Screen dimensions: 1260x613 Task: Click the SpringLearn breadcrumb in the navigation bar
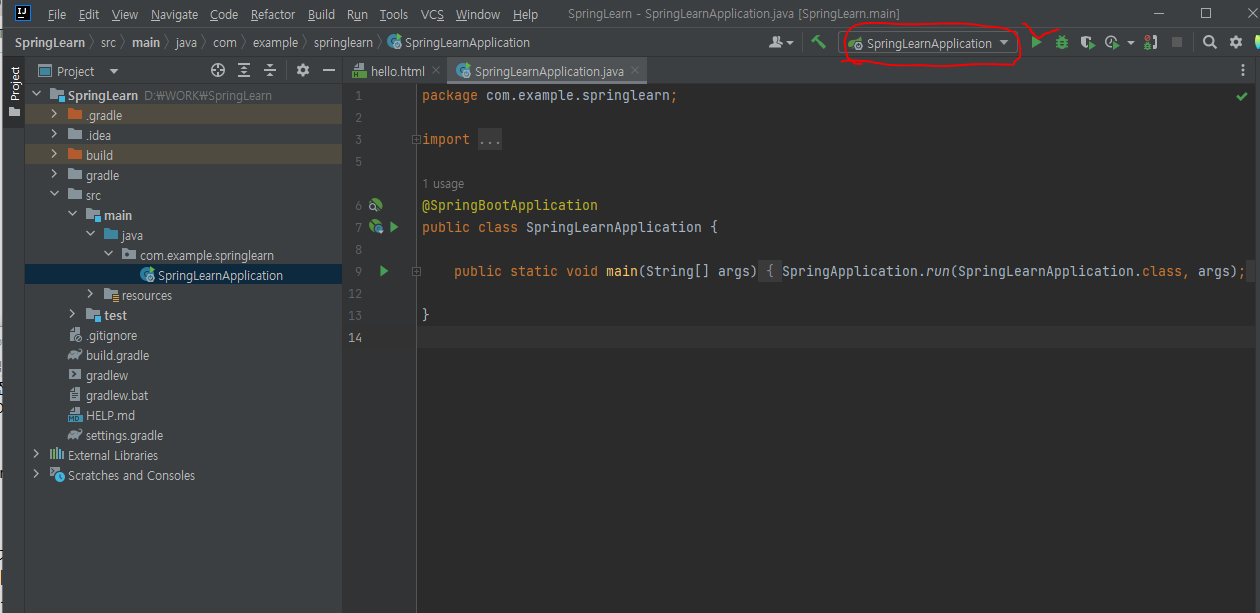[x=50, y=43]
